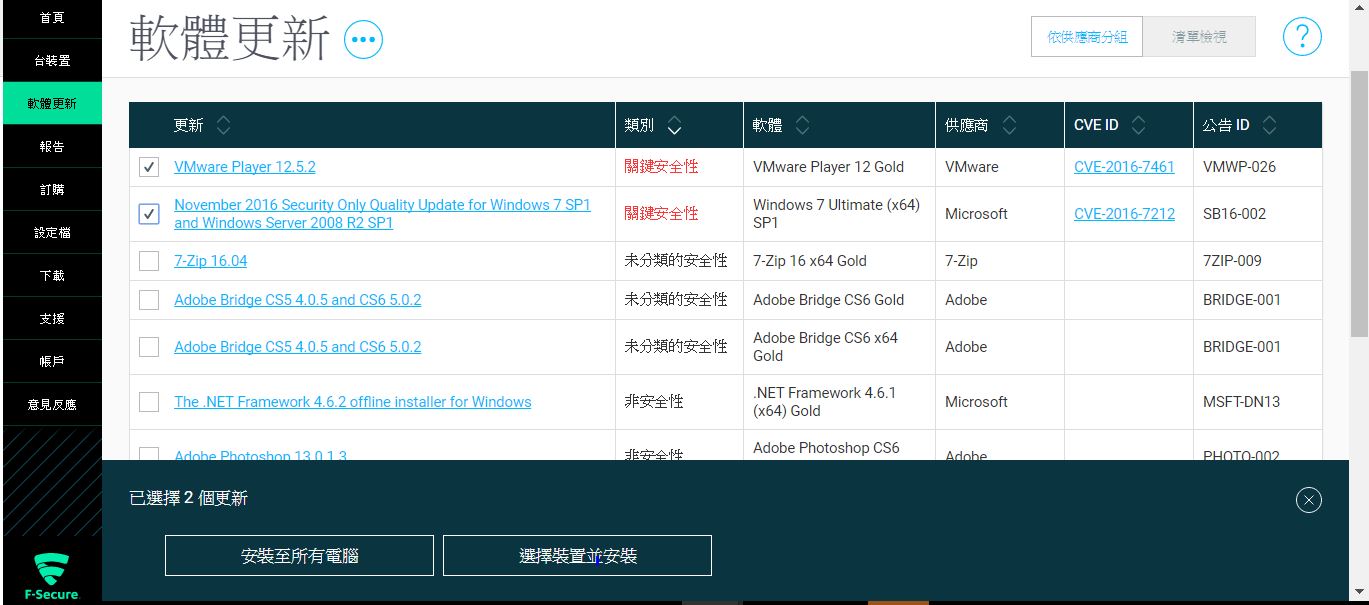
Task: Open Adobe Bridge link in BRIDGE-001 CS6 Gold row
Action: point(297,300)
